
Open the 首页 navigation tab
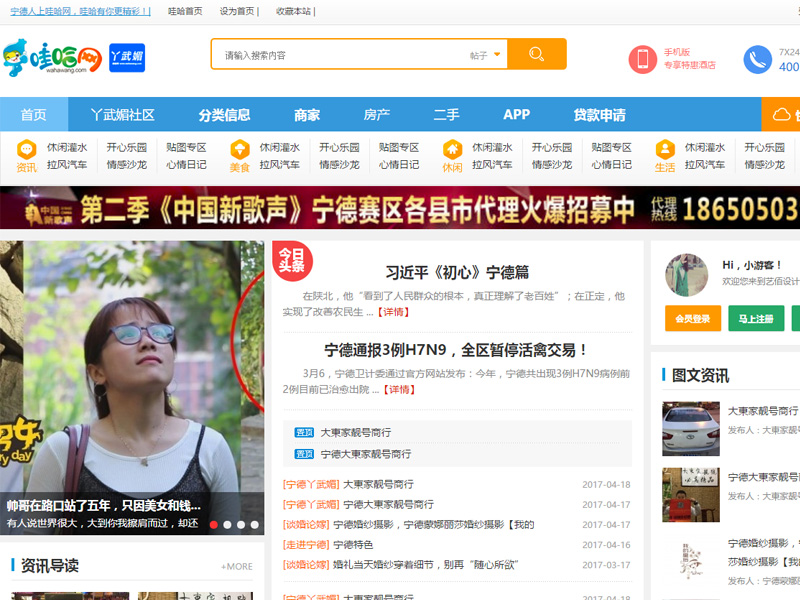click(x=34, y=114)
